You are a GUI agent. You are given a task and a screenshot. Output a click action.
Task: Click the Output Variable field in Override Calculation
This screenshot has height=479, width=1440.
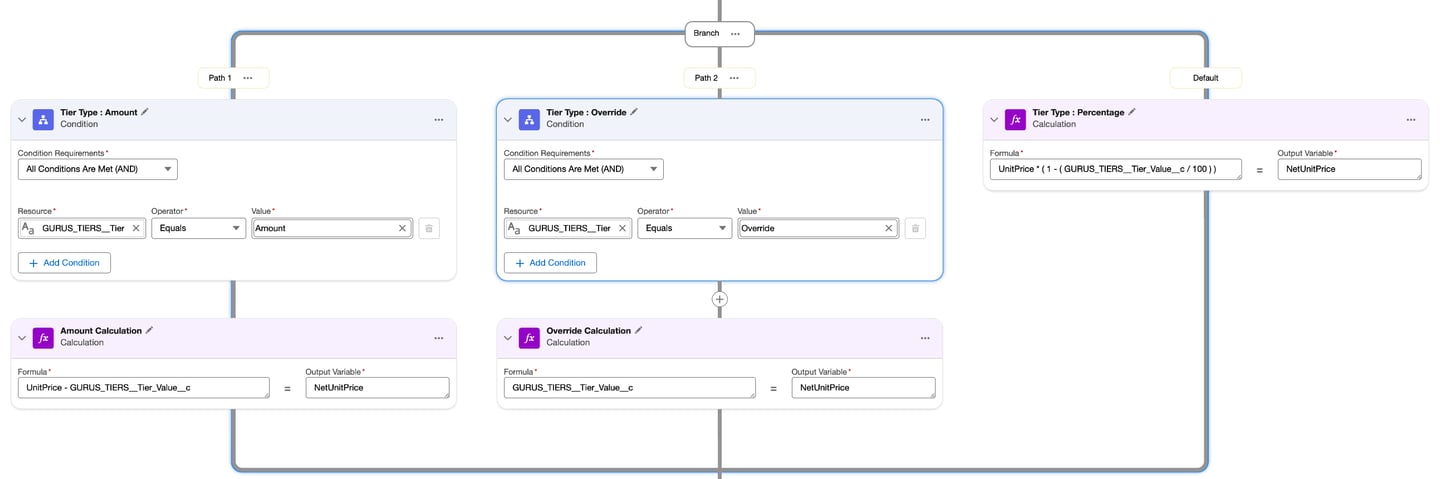(x=863, y=388)
